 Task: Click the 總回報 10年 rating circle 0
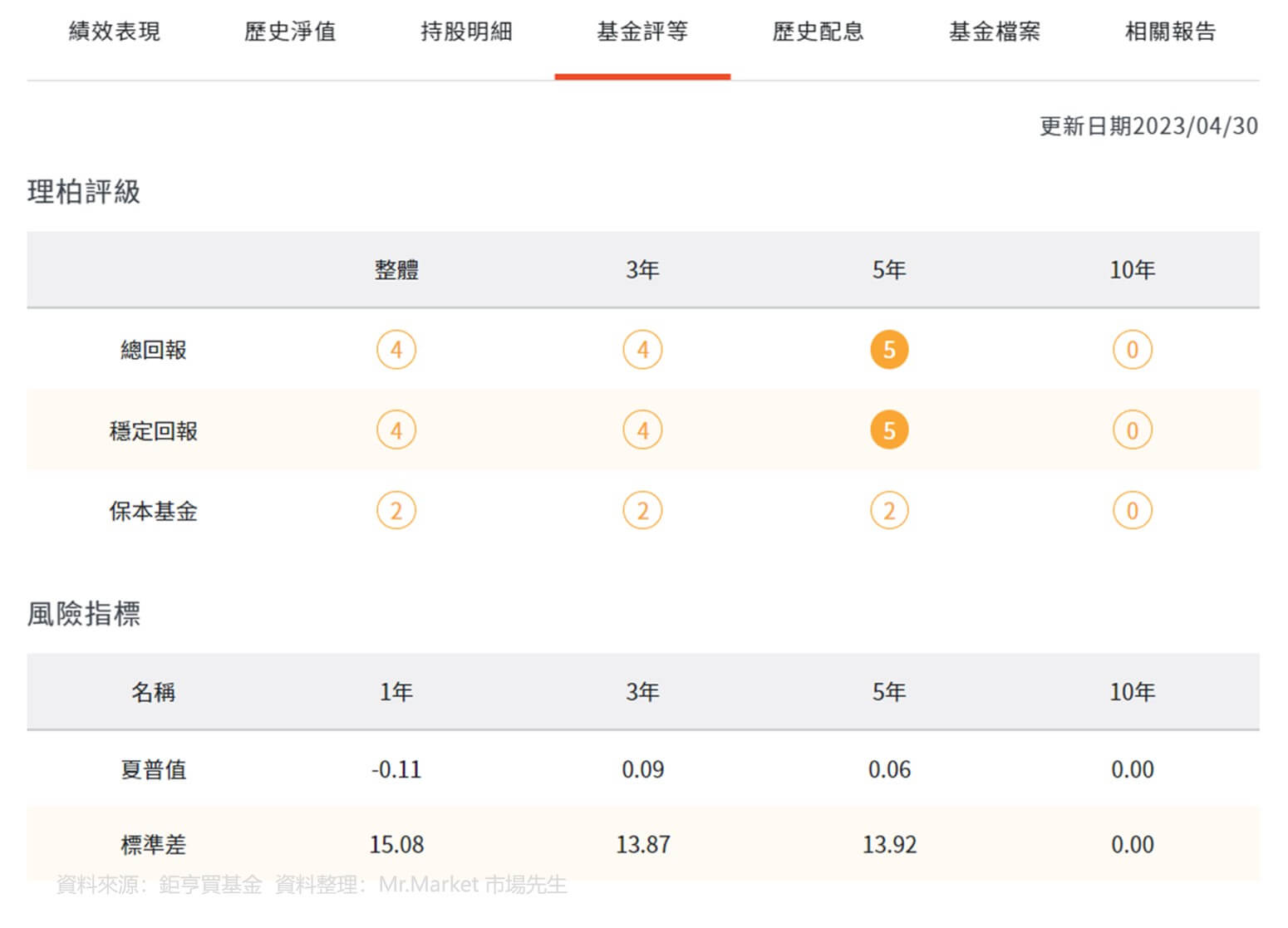[x=1133, y=350]
